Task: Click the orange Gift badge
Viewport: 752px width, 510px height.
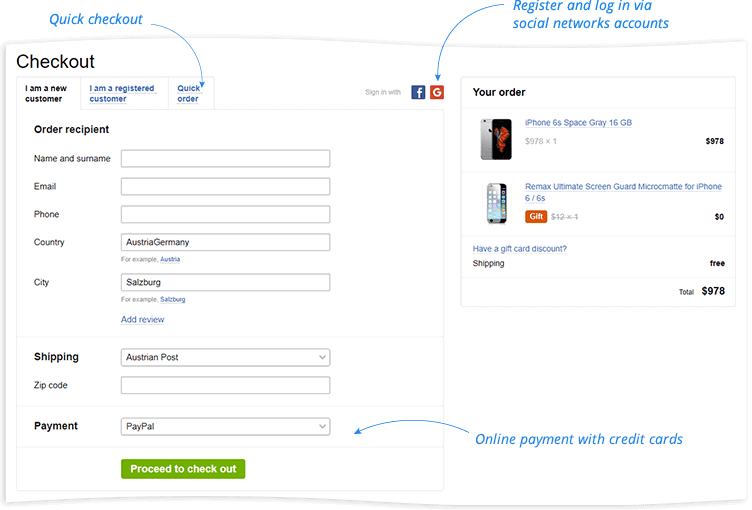Action: [x=536, y=216]
